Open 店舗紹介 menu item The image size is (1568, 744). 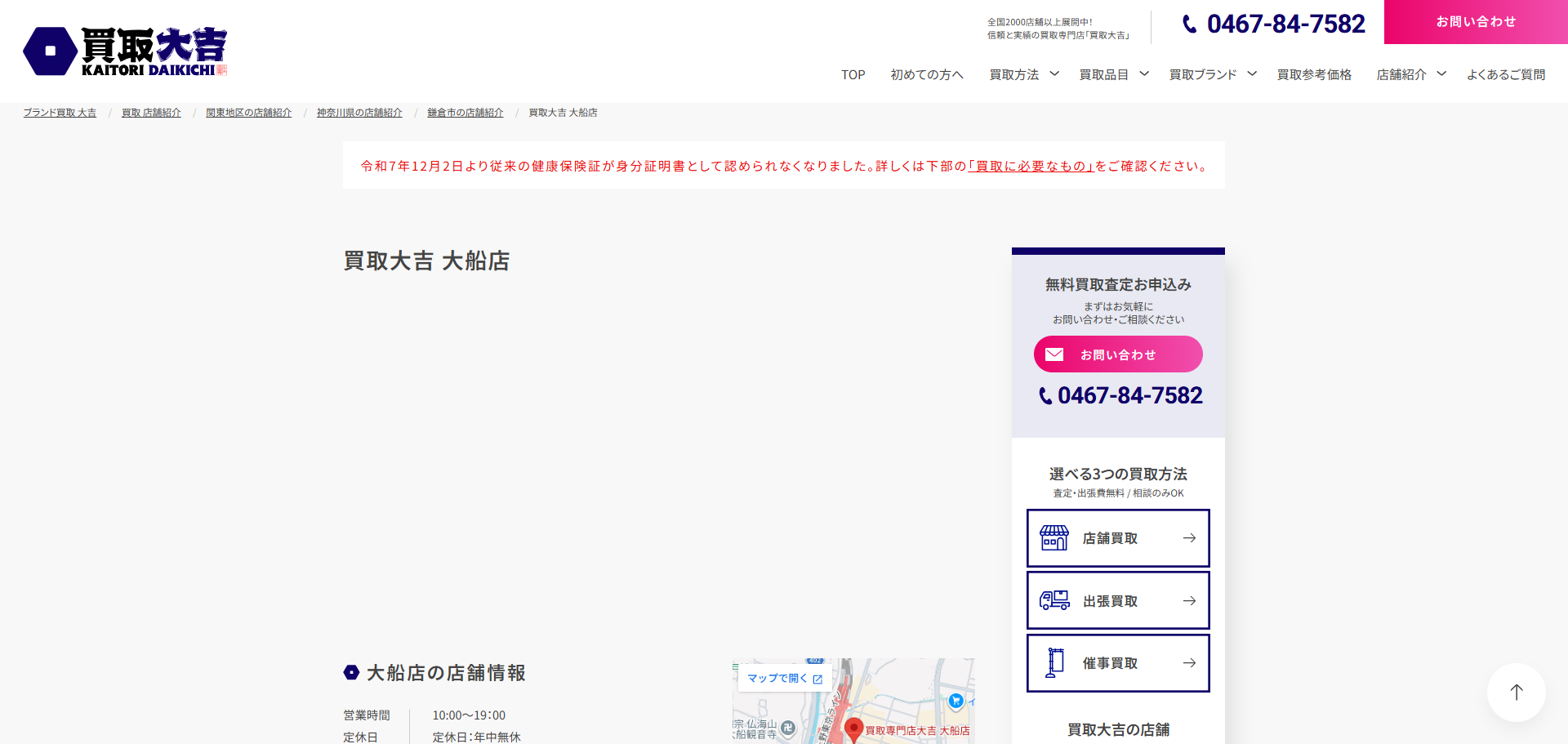click(1401, 74)
